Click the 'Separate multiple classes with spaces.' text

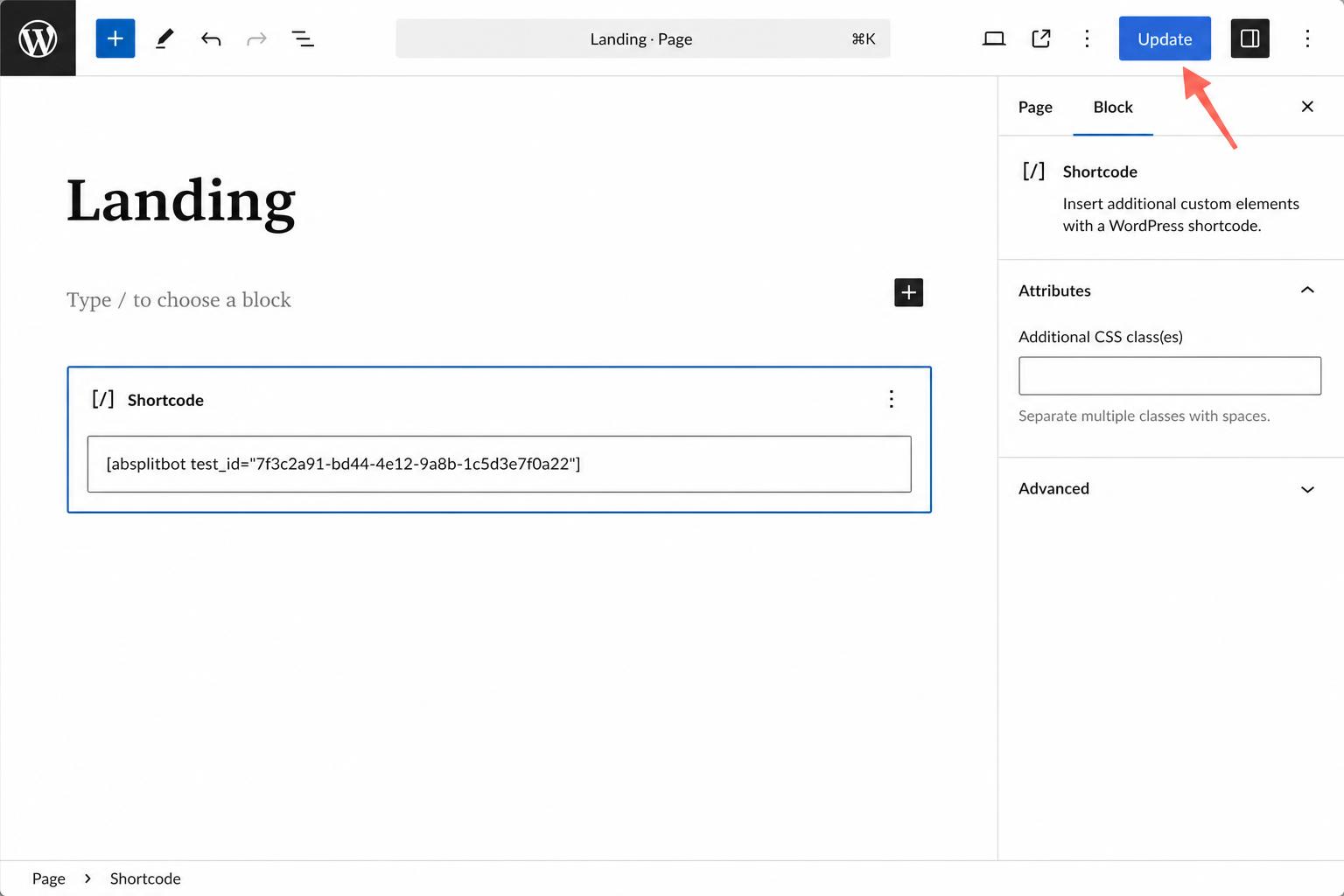(1144, 416)
